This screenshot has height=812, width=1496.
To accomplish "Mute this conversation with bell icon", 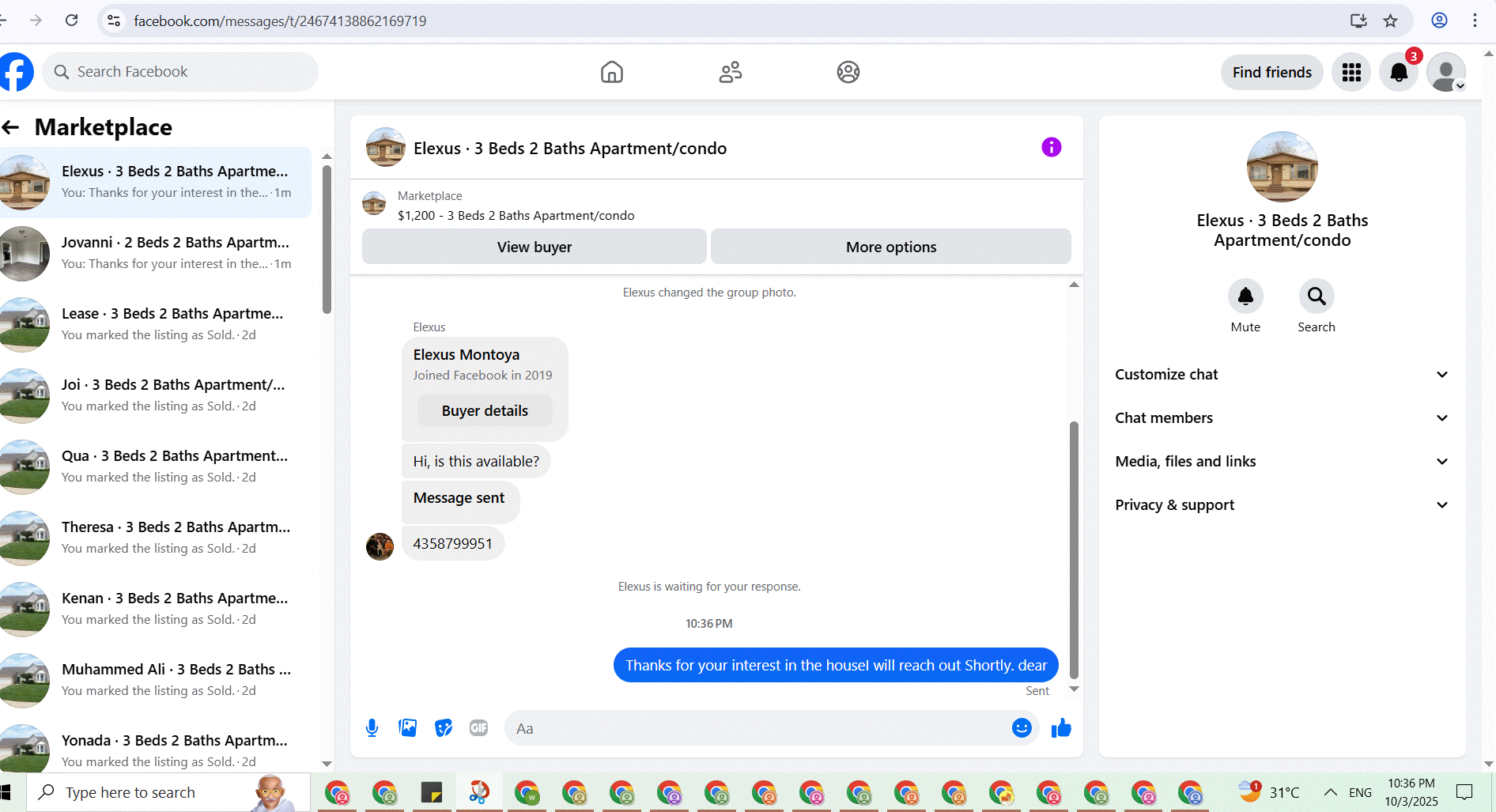I will pos(1245,296).
